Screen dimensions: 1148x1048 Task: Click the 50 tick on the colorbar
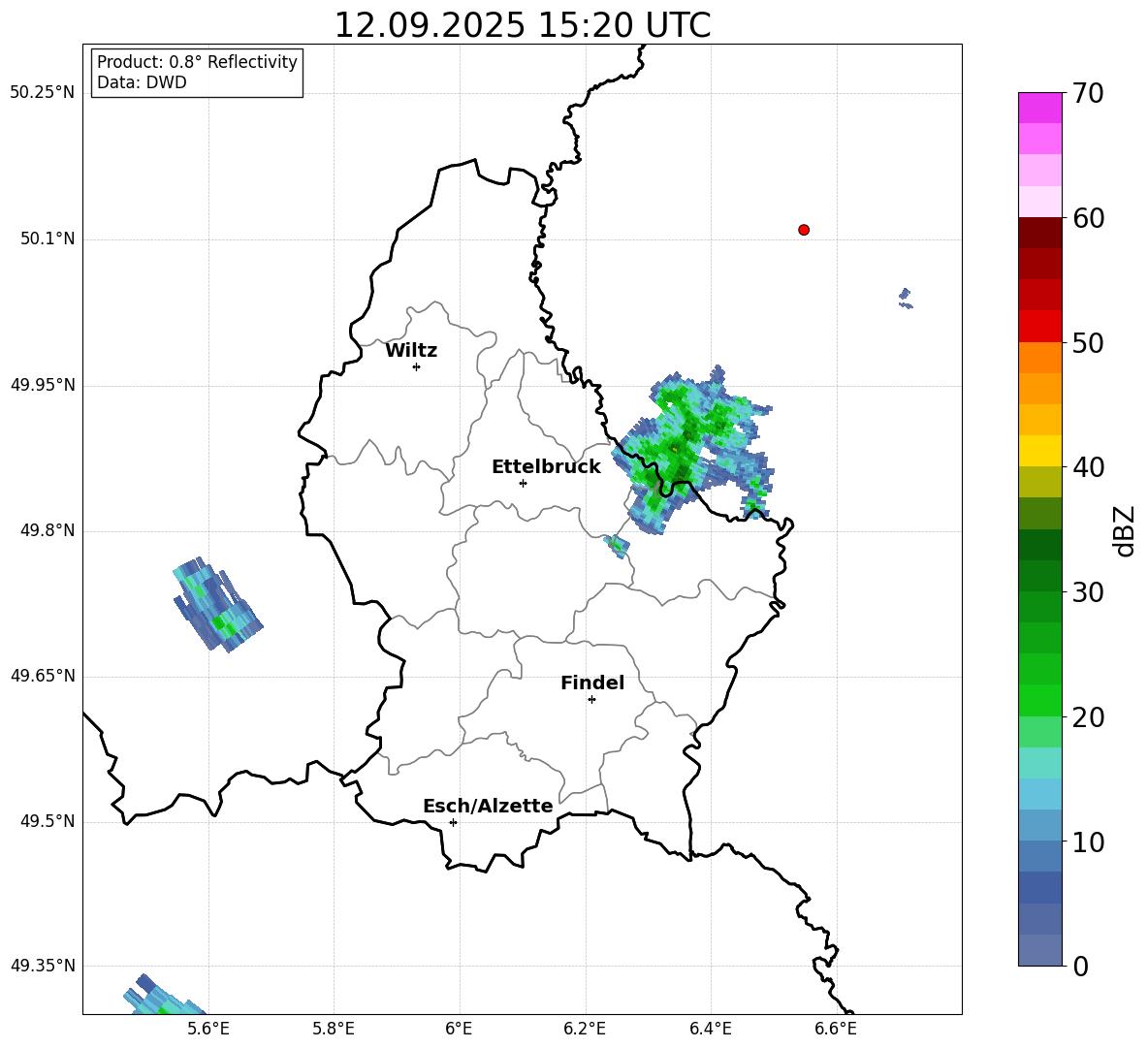pos(1088,342)
